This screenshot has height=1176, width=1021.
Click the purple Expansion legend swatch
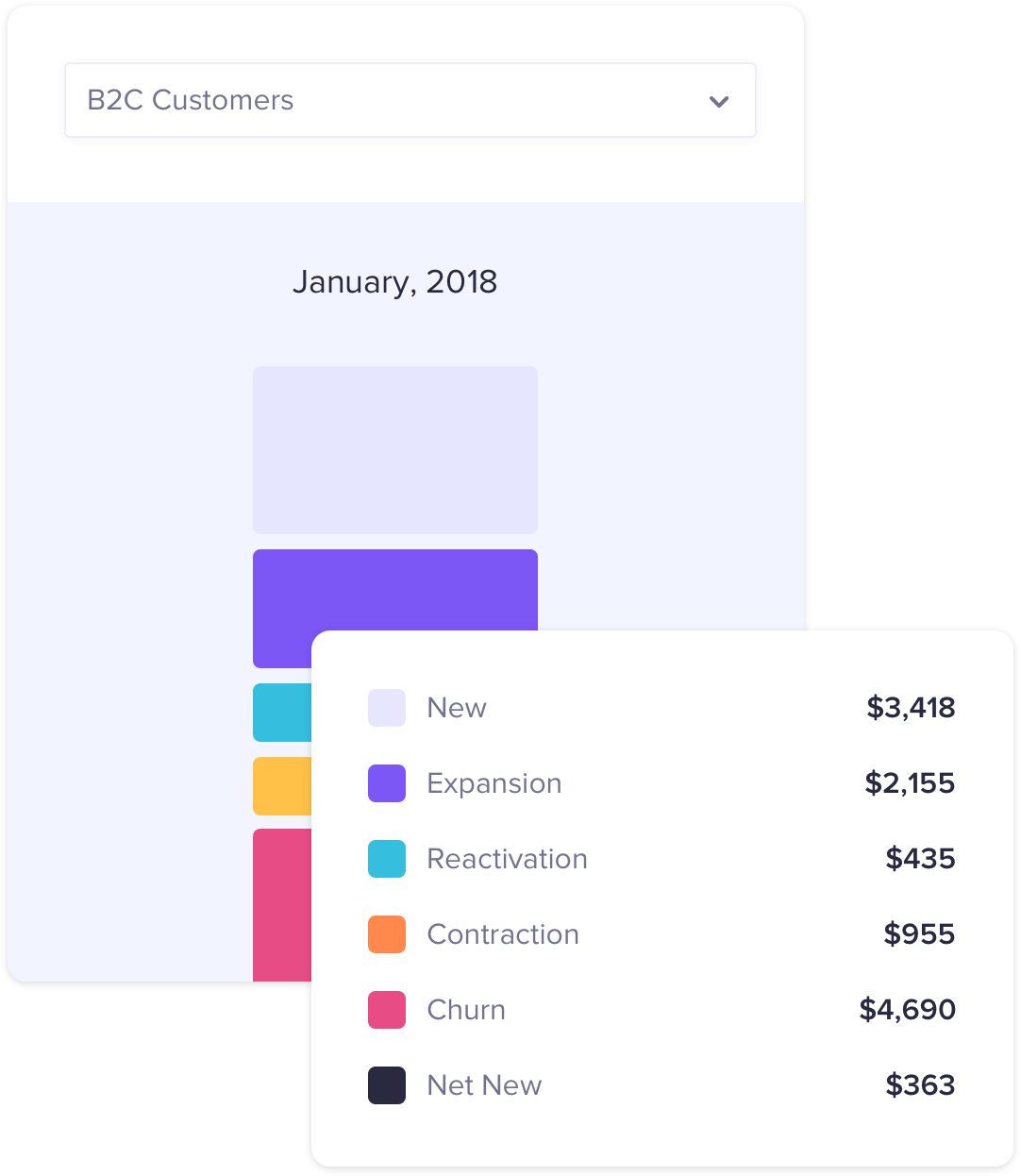click(387, 783)
